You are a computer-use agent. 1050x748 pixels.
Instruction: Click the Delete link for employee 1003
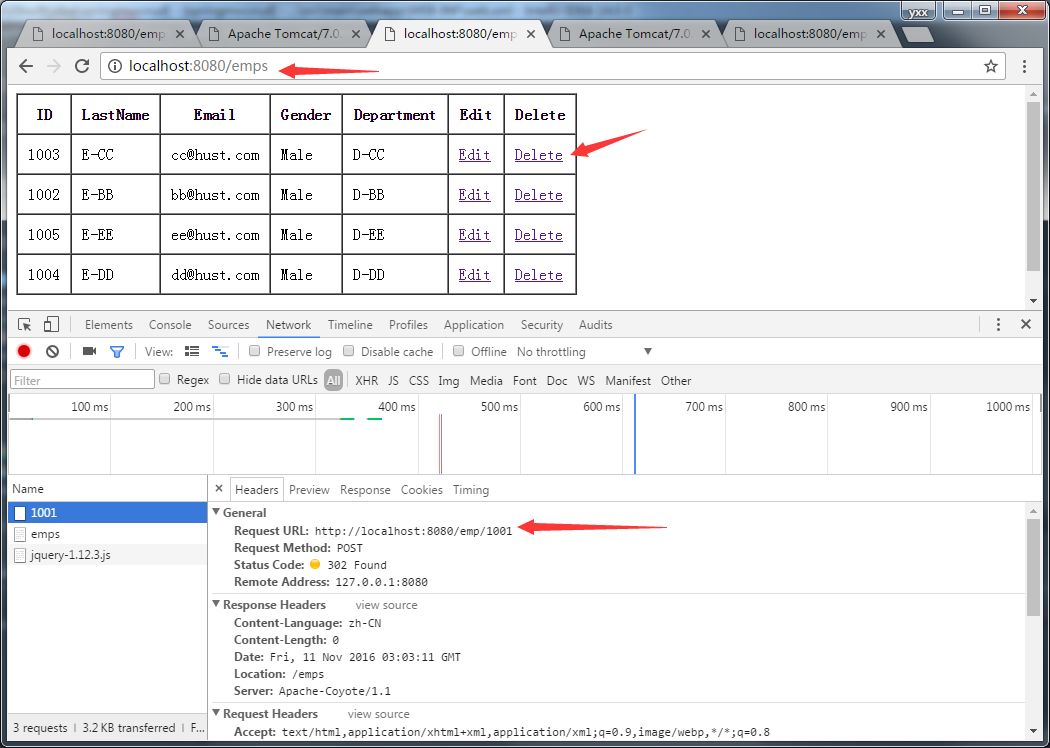538,155
